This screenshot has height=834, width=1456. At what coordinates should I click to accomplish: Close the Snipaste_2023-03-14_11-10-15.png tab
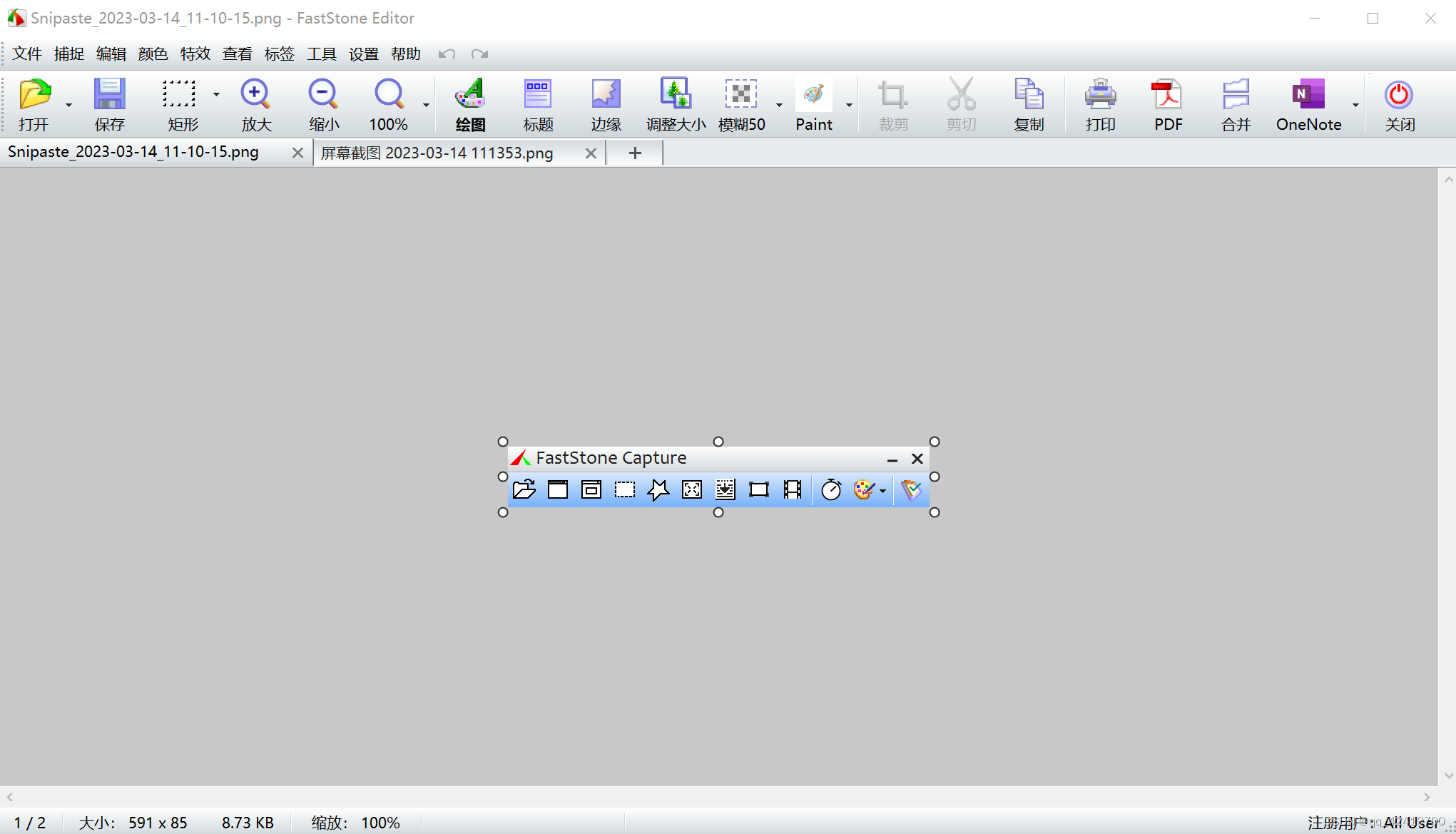[297, 153]
